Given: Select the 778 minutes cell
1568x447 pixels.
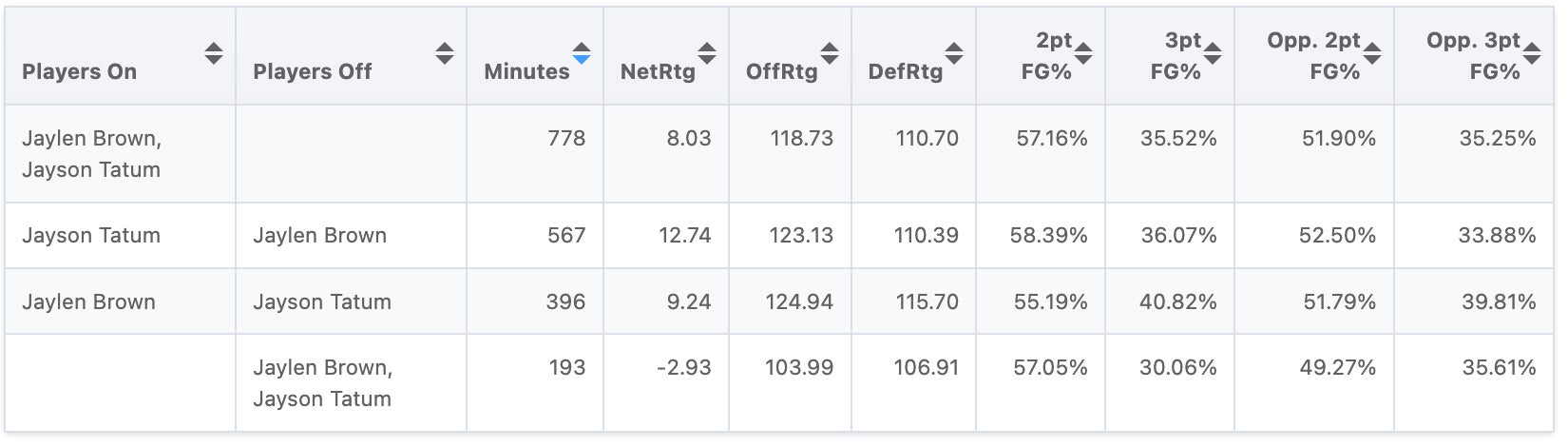Looking at the screenshot, I should [x=566, y=139].
